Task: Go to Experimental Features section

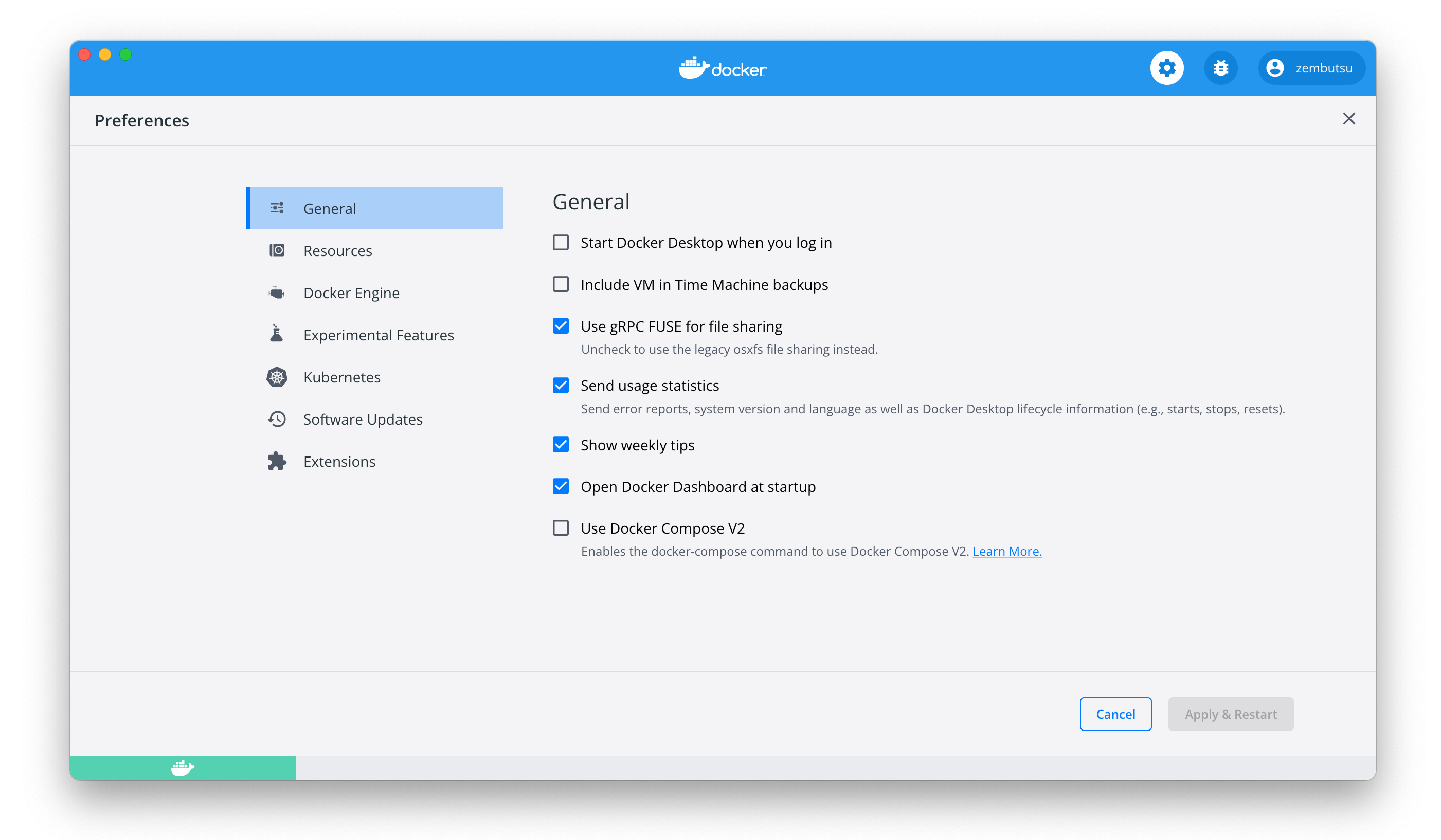Action: 374,335
